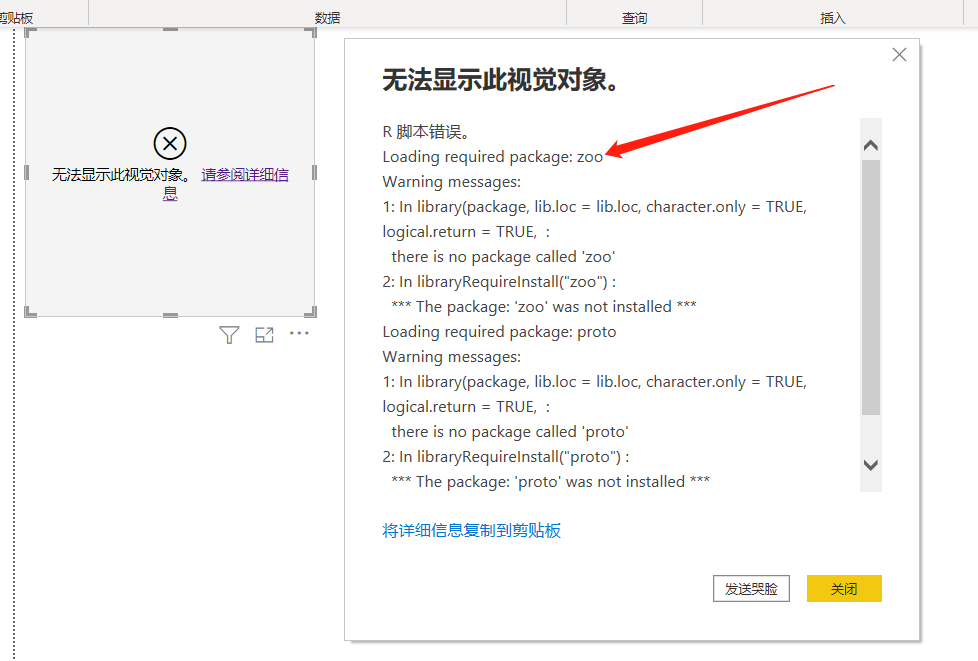Click the 剪贴板 ribbon group label
This screenshot has width=978, height=661.
(16, 18)
